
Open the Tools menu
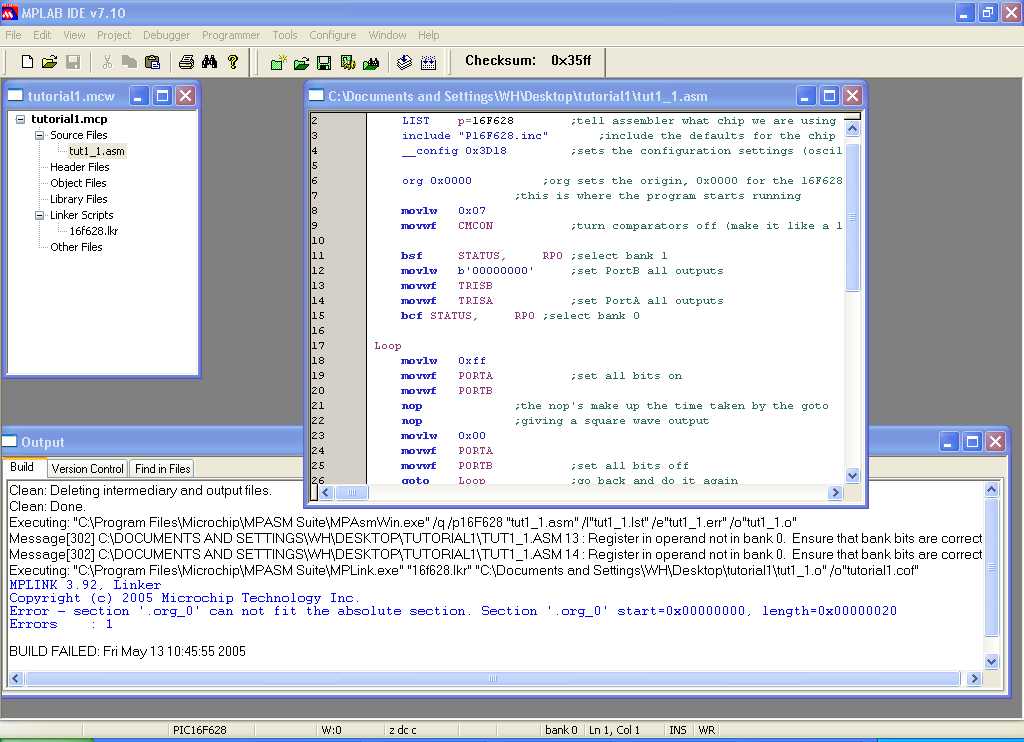pos(285,35)
